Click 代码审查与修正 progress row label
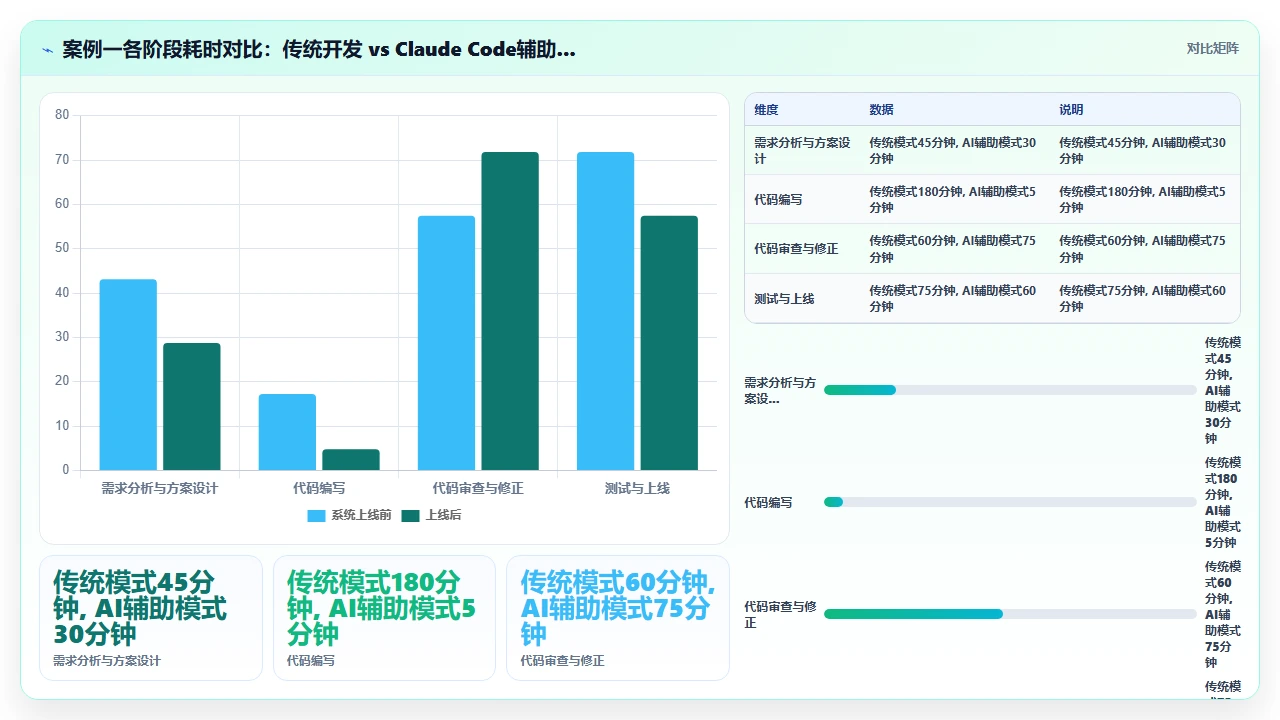Screen dimensions: 1280x720 click(780, 615)
